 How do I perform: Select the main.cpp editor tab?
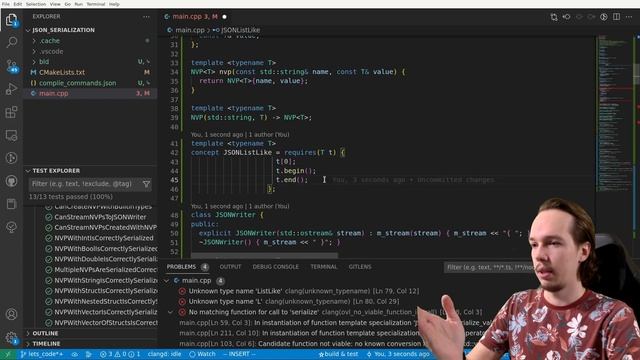[x=195, y=17]
